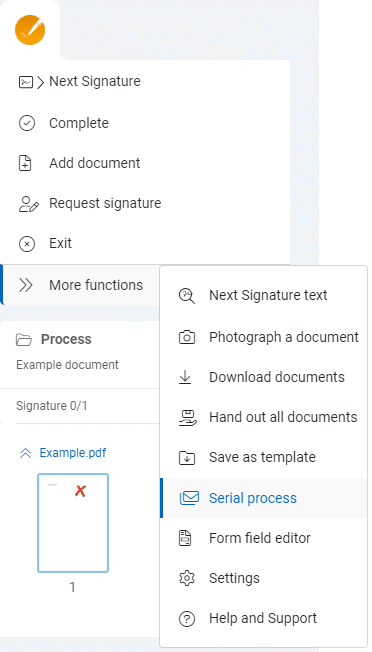This screenshot has width=372, height=652.
Task: Open Serial process
Action: pyautogui.click(x=264, y=498)
